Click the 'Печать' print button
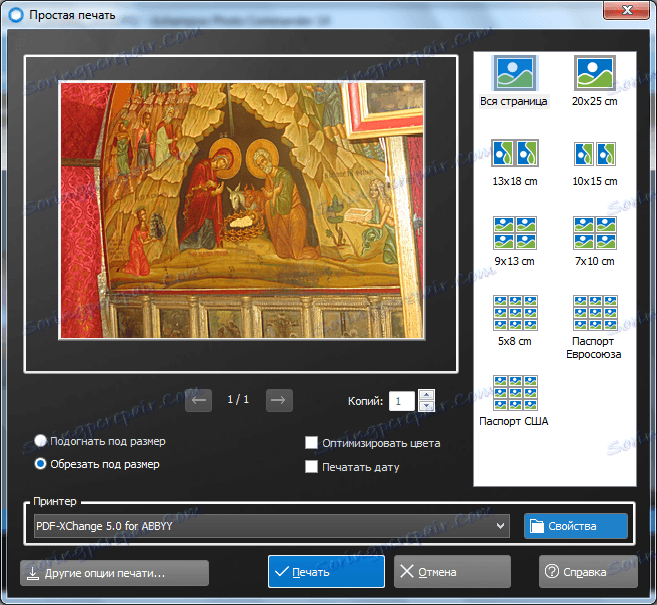This screenshot has height=605, width=657. [326, 572]
